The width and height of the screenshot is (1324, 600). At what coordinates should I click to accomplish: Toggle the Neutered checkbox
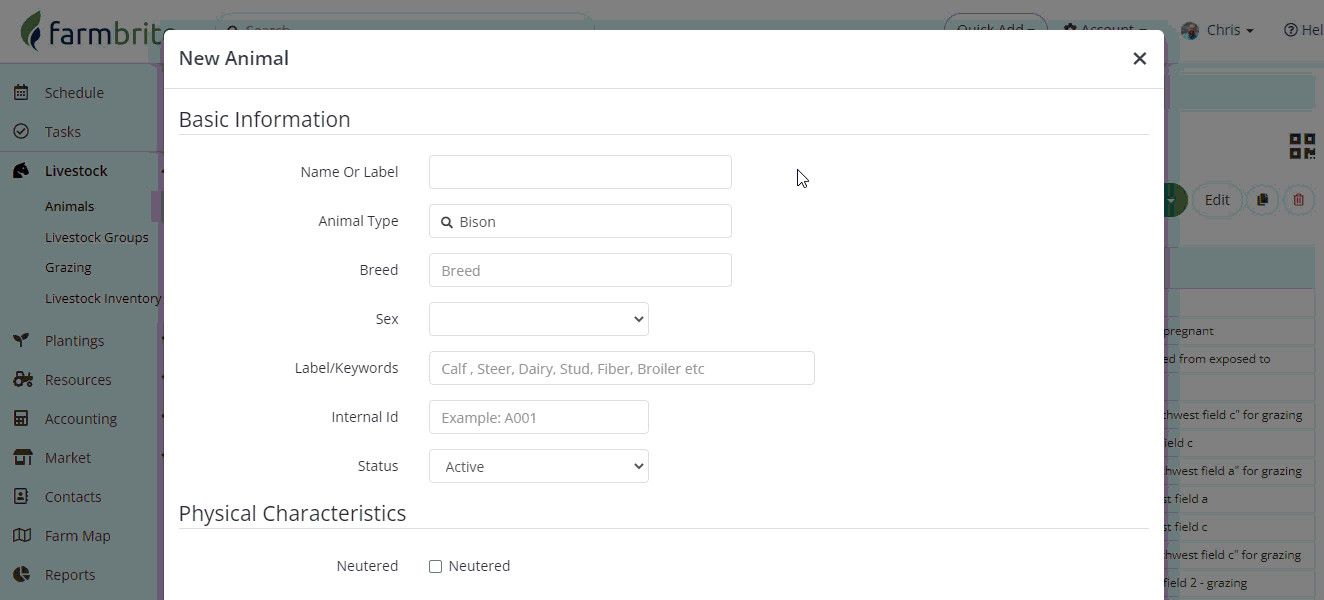click(435, 566)
